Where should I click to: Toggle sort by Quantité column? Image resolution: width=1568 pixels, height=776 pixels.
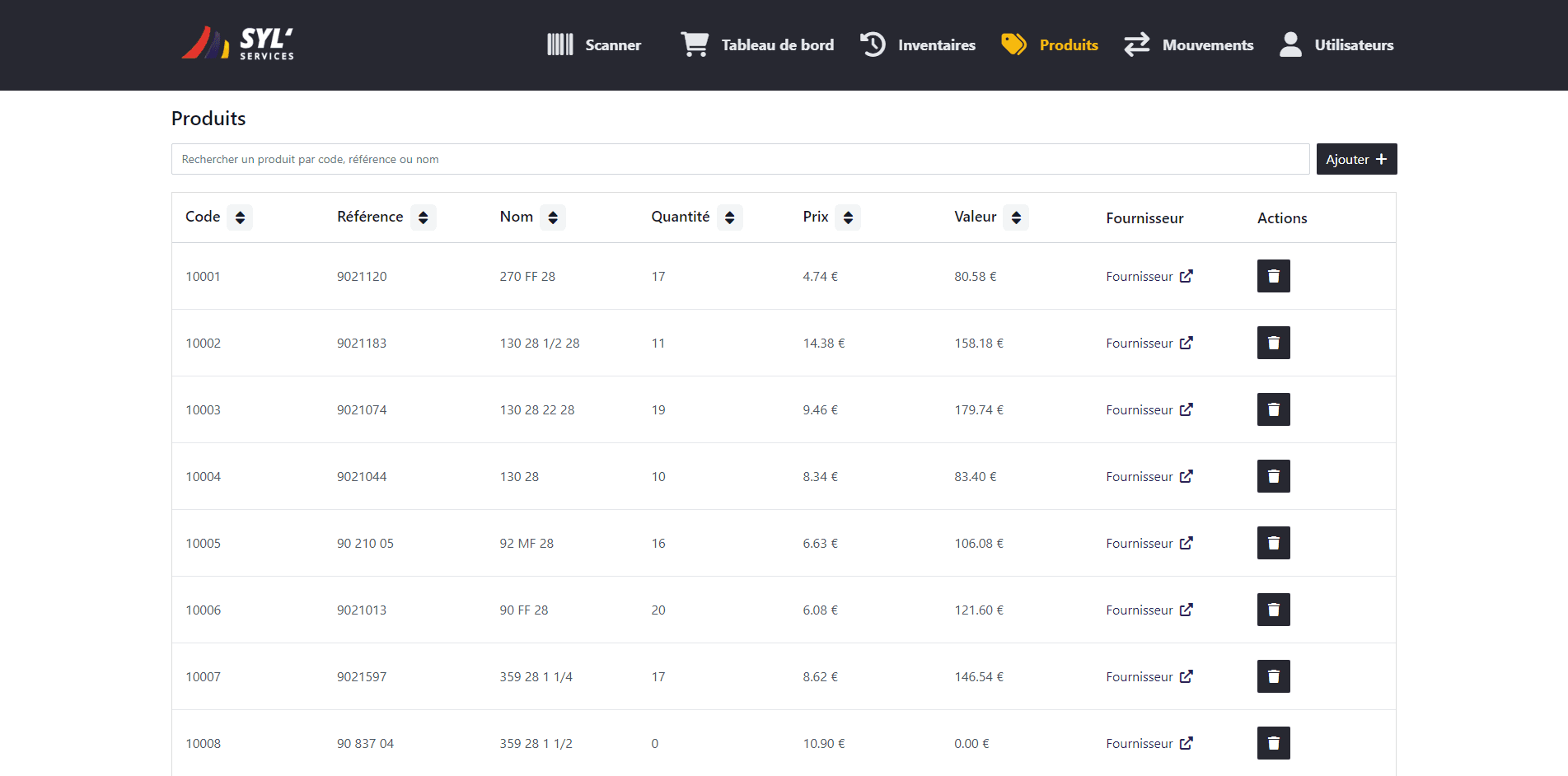click(x=729, y=217)
